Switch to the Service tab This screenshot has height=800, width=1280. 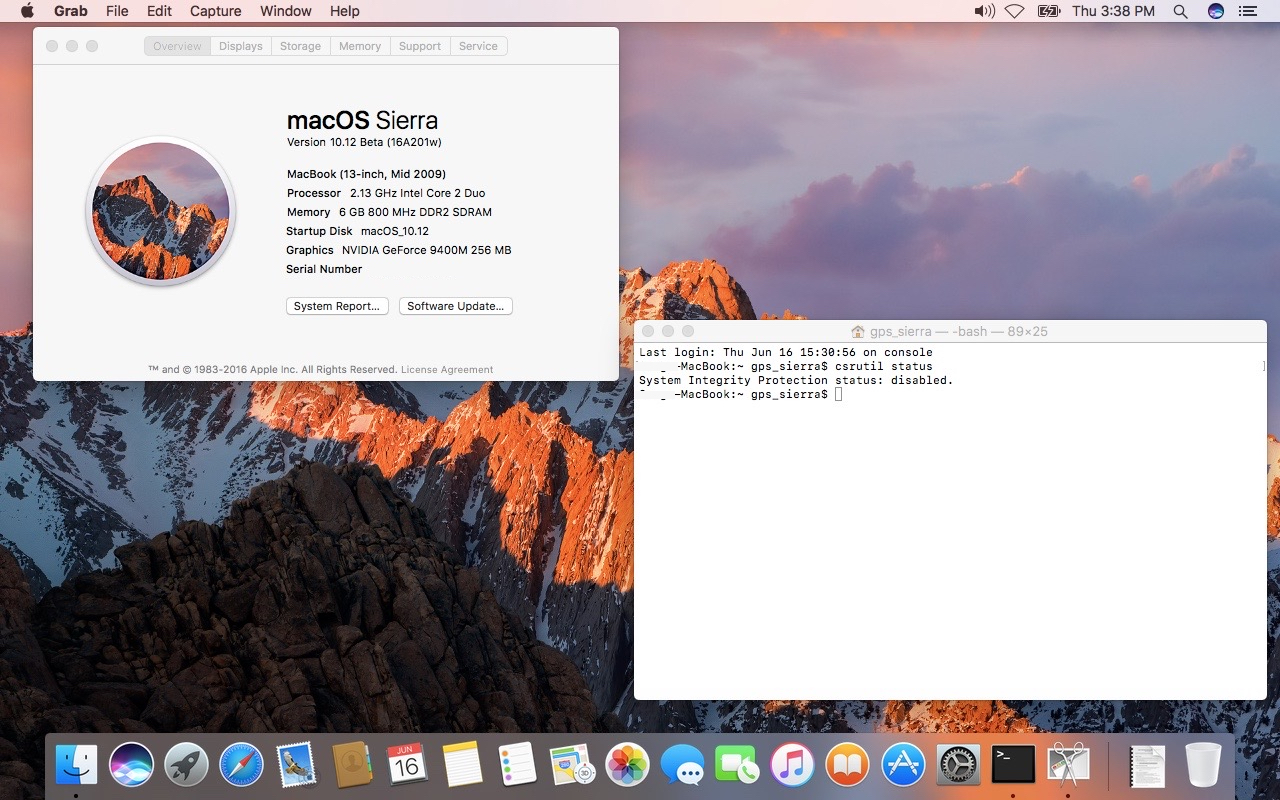(478, 46)
